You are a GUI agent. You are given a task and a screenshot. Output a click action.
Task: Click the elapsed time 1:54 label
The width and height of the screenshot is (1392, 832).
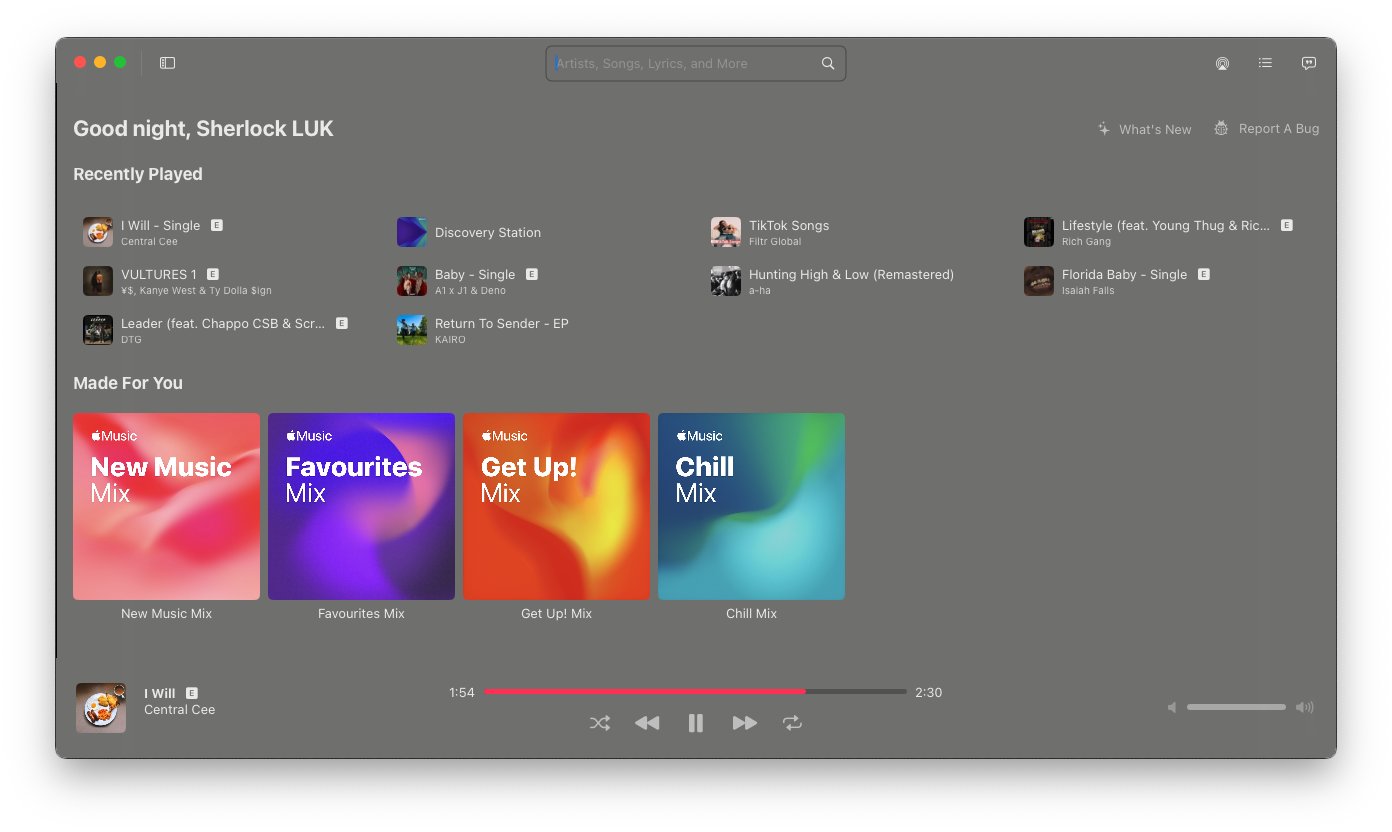tap(462, 692)
